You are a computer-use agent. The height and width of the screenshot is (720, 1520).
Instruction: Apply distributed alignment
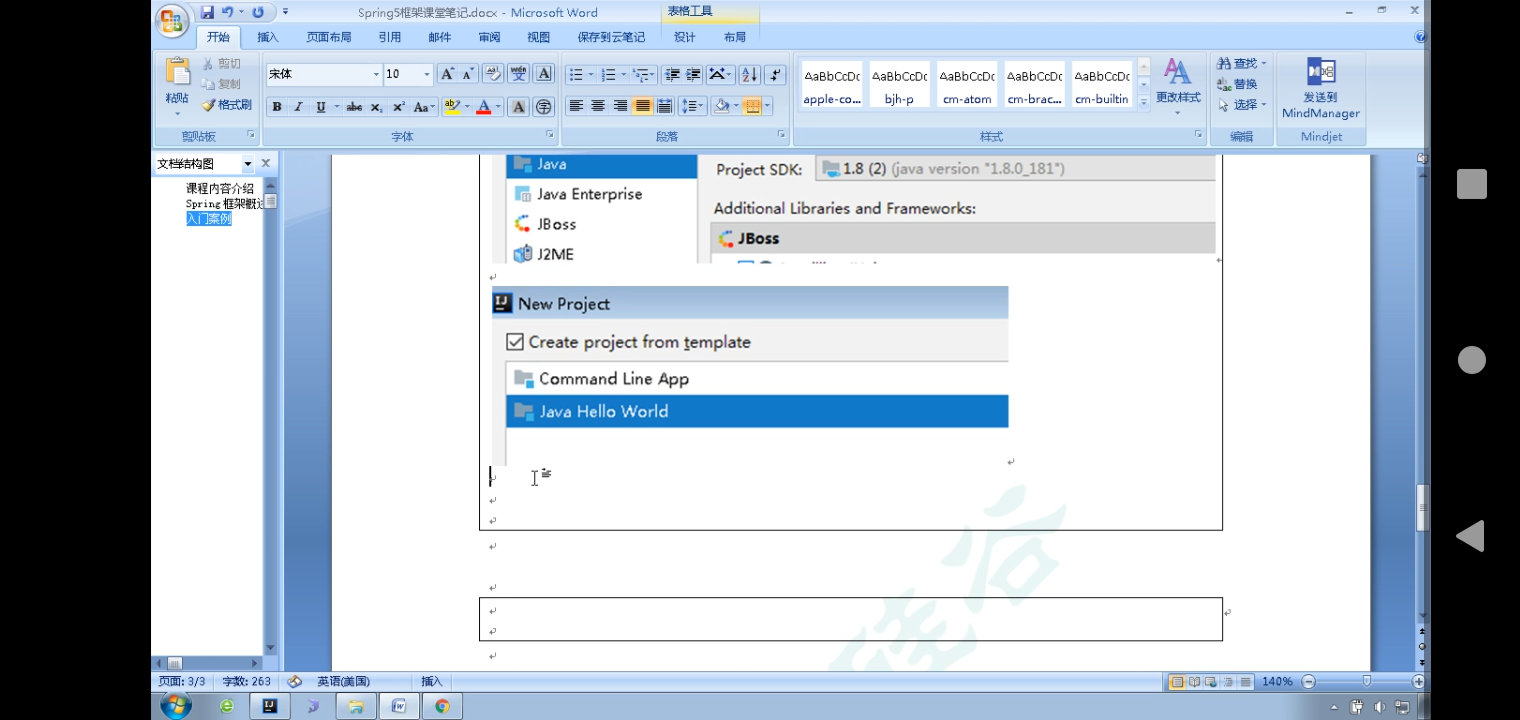pyautogui.click(x=664, y=106)
